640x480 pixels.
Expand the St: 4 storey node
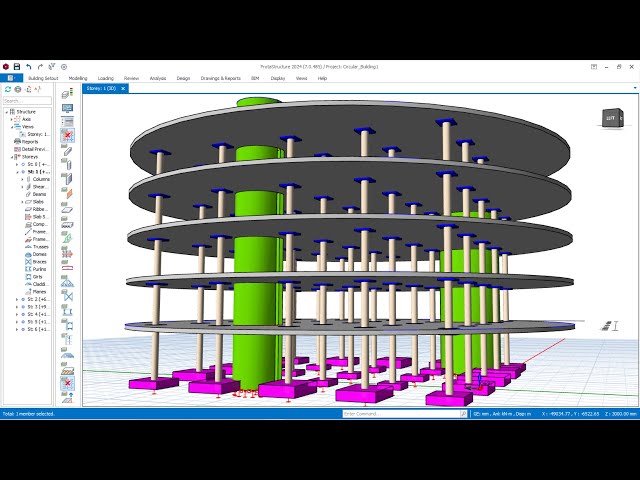pyautogui.click(x=17, y=314)
